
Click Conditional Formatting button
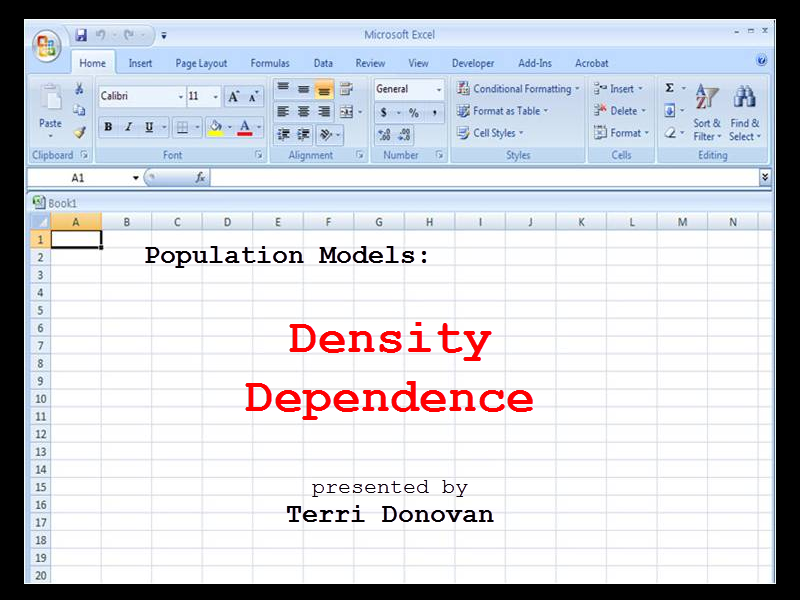(x=518, y=89)
